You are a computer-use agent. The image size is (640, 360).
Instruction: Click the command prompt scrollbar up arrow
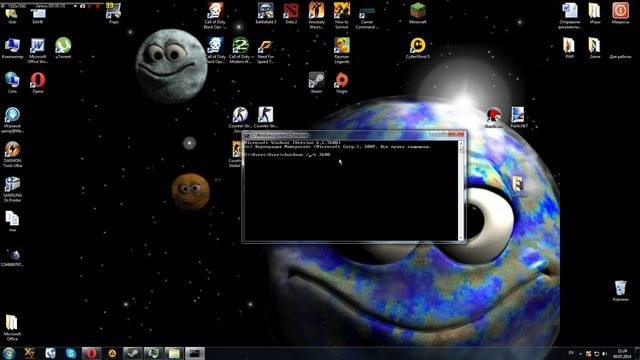coord(461,143)
